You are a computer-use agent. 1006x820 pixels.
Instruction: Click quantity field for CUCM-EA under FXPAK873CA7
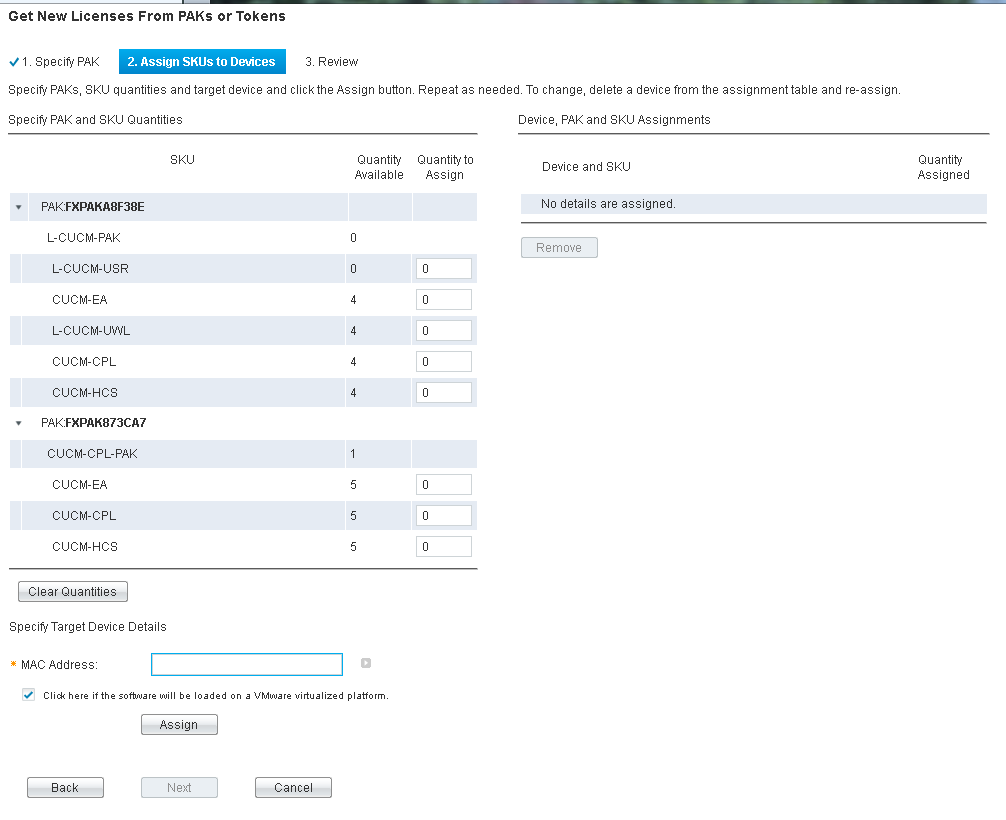pyautogui.click(x=443, y=484)
